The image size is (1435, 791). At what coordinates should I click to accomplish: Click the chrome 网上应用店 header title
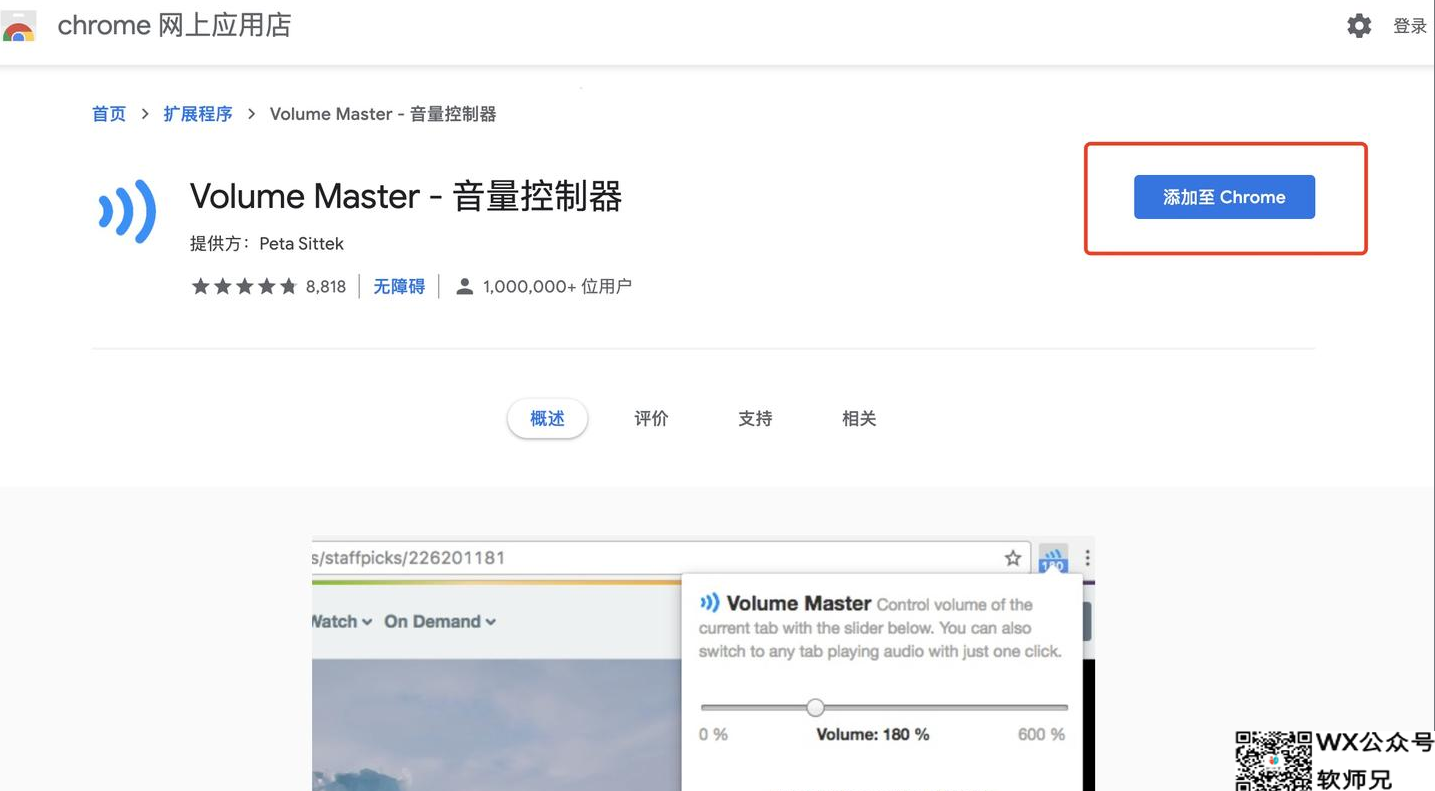pyautogui.click(x=174, y=25)
